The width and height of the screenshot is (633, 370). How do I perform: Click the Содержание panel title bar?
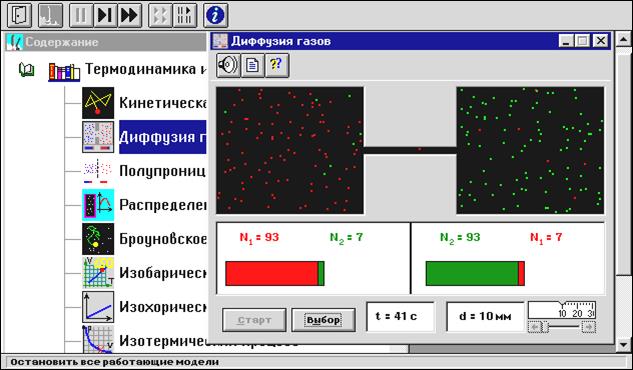point(106,42)
